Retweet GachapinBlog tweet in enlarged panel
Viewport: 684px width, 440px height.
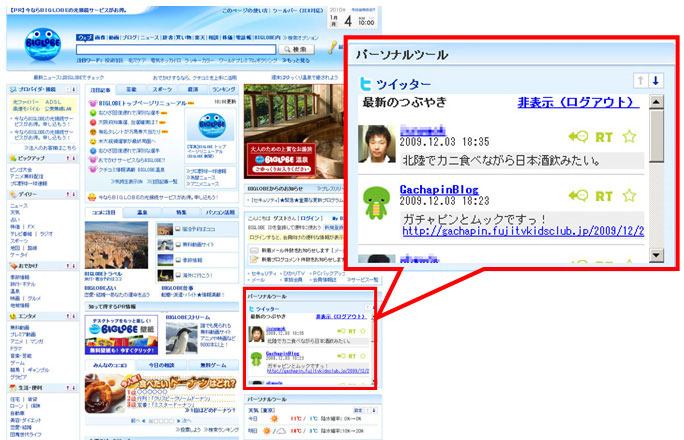[x=604, y=196]
